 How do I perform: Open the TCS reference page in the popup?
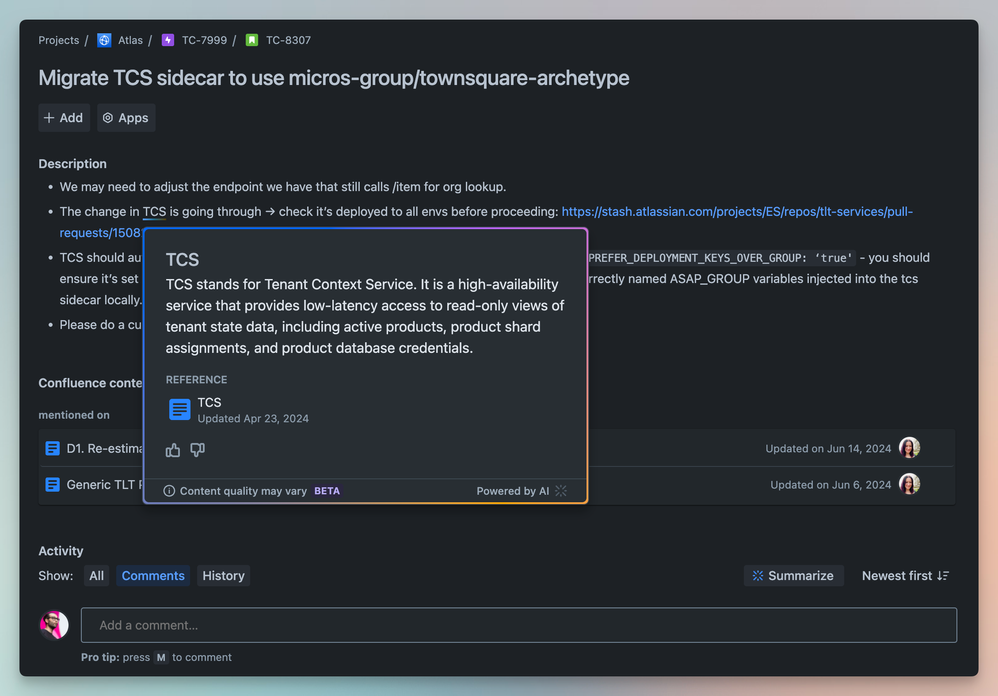(x=209, y=403)
